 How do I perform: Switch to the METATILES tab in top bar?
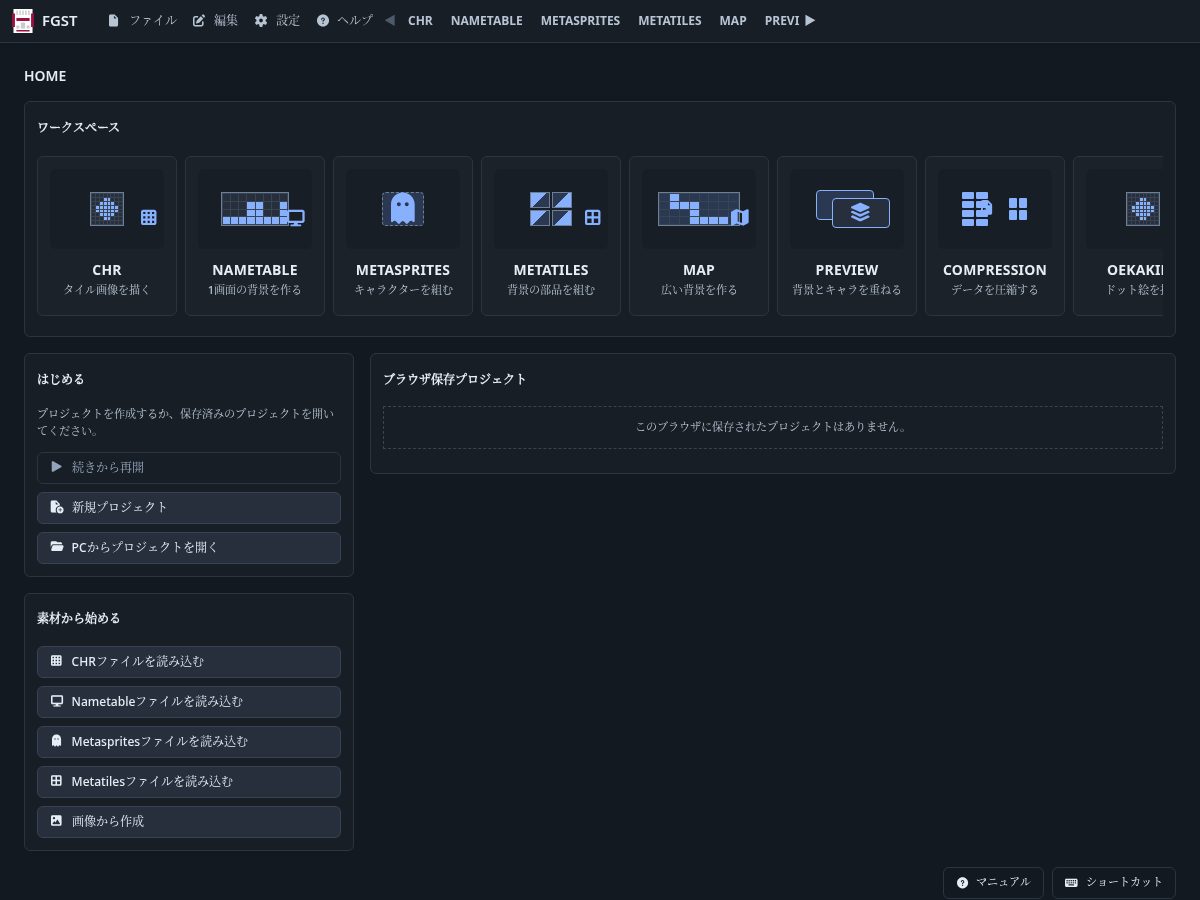point(670,20)
